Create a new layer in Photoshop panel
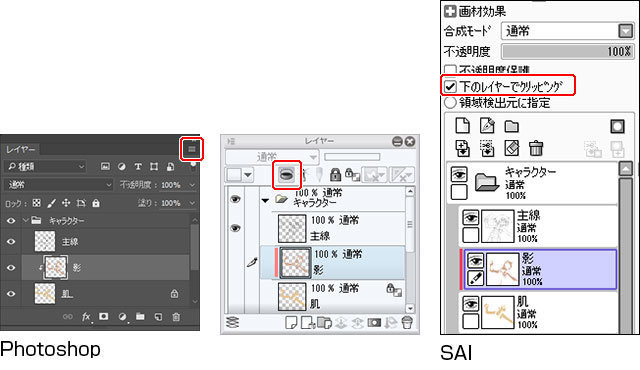The height and width of the screenshot is (370, 640). (x=158, y=317)
